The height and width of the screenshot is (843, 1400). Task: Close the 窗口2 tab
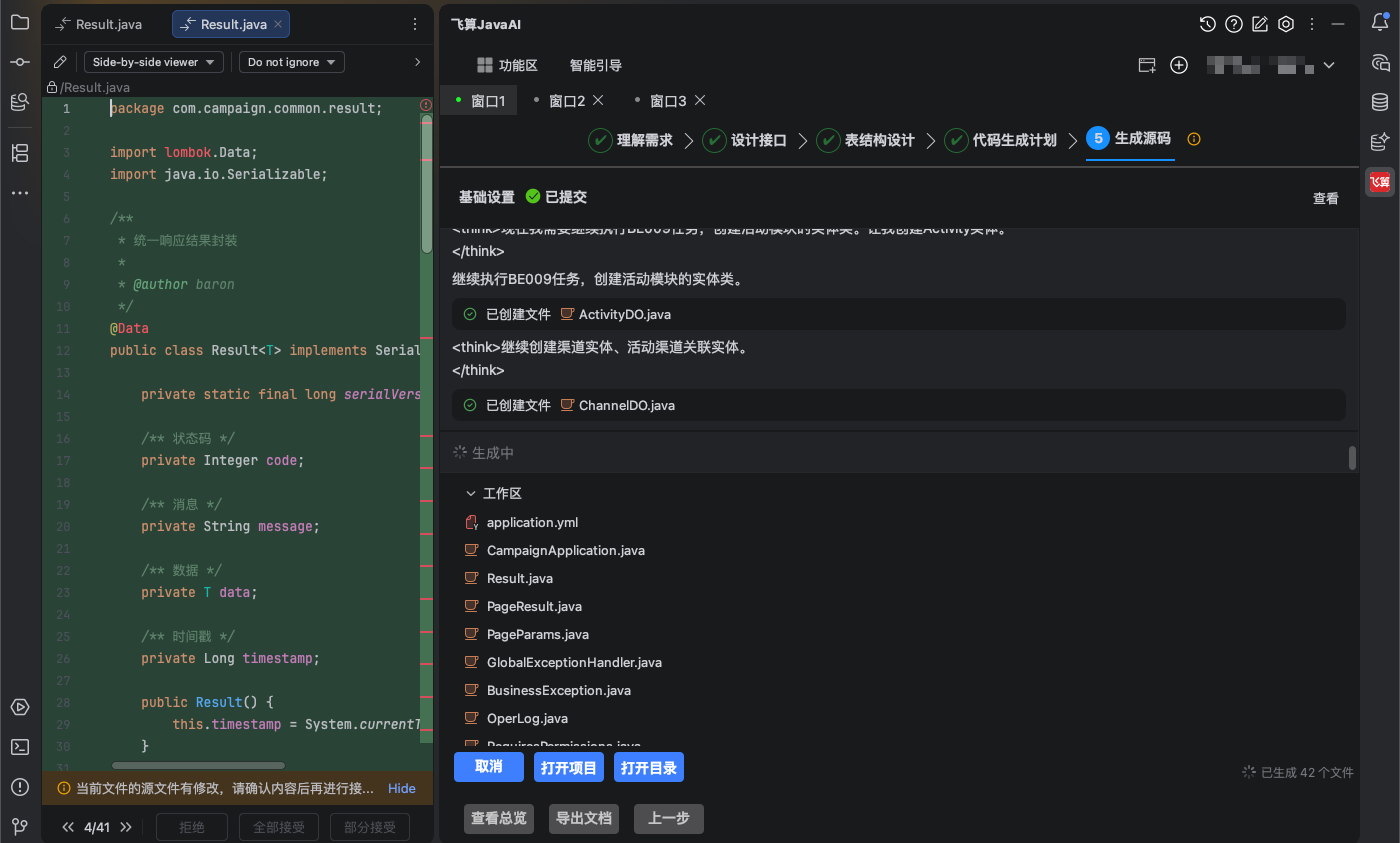(x=598, y=100)
